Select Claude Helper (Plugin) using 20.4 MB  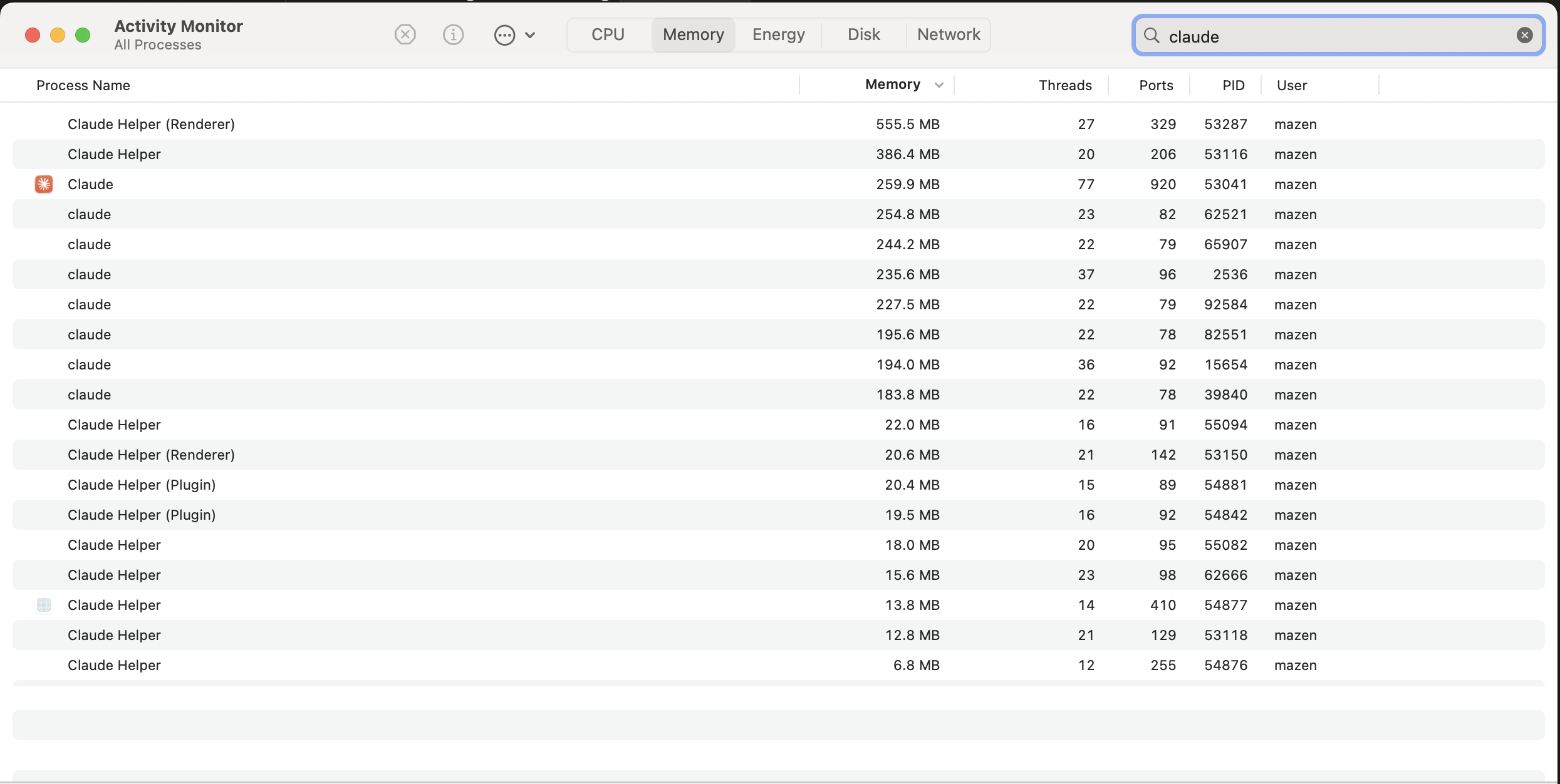pos(779,485)
